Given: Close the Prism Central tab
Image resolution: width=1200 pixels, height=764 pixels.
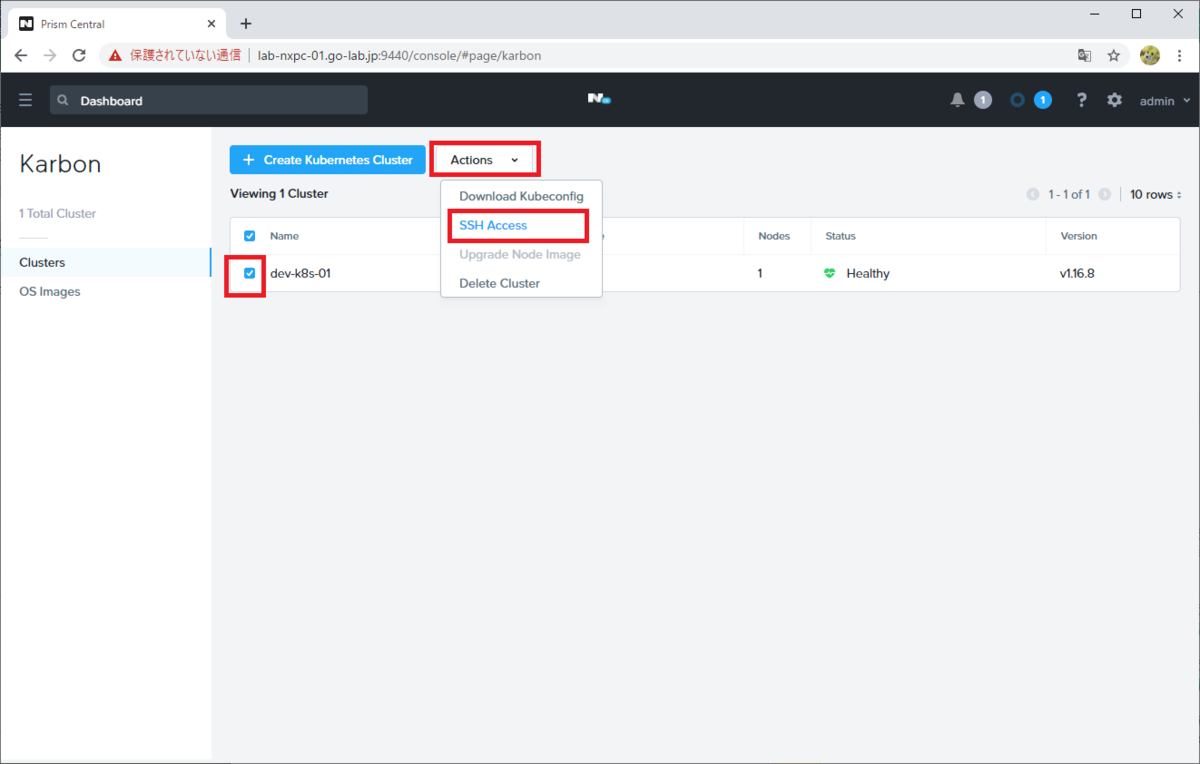Looking at the screenshot, I should [211, 24].
